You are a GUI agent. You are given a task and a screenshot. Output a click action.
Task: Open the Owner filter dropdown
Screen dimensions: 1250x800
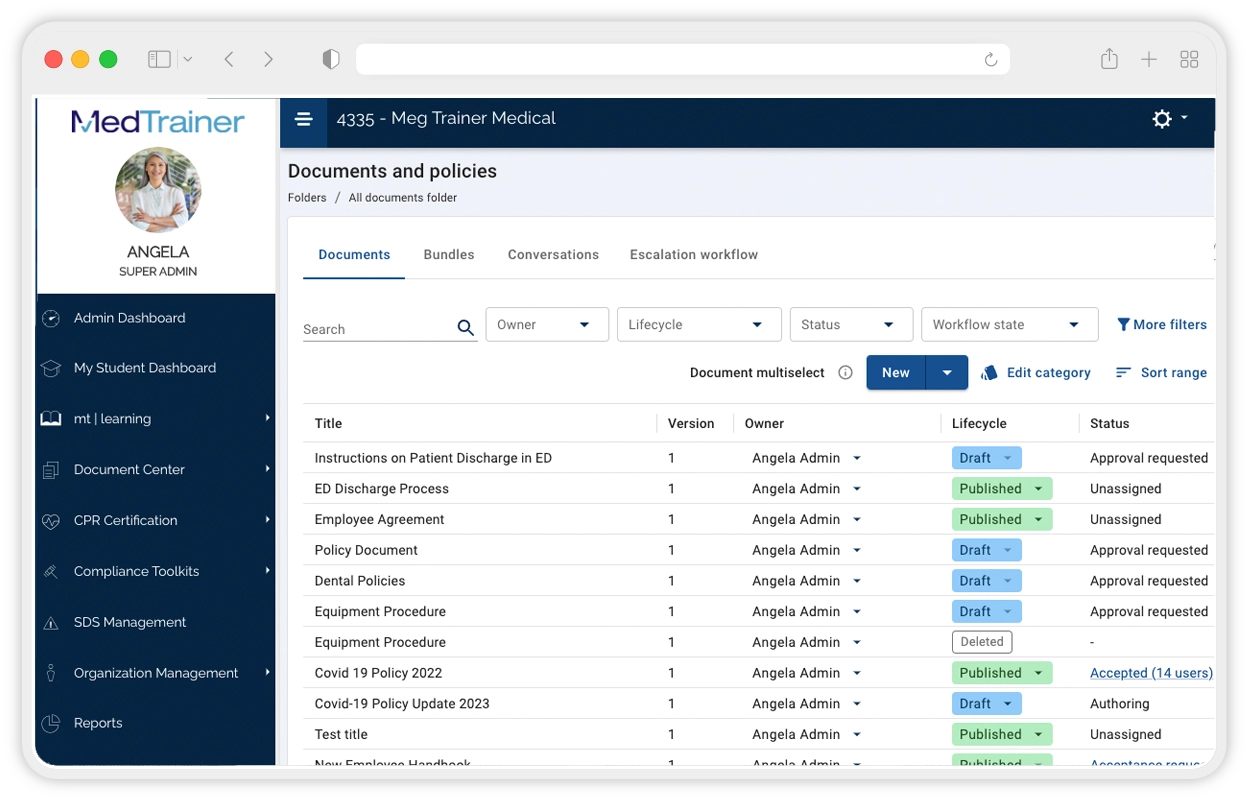coord(547,325)
